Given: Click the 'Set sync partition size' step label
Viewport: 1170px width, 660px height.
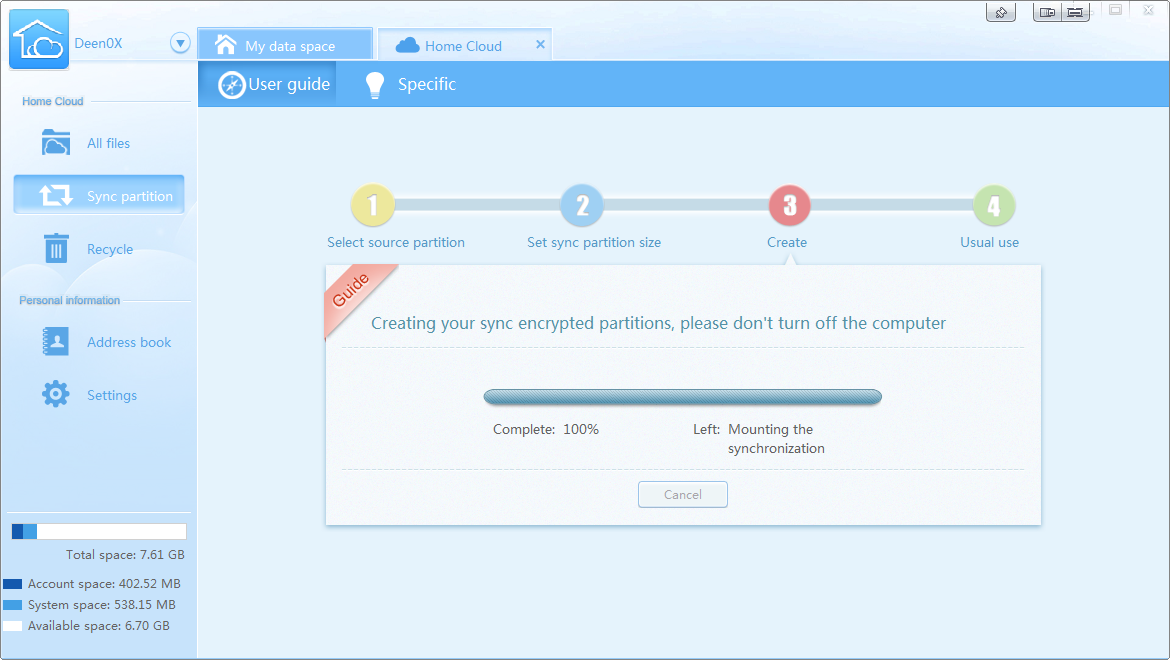Looking at the screenshot, I should coord(594,242).
